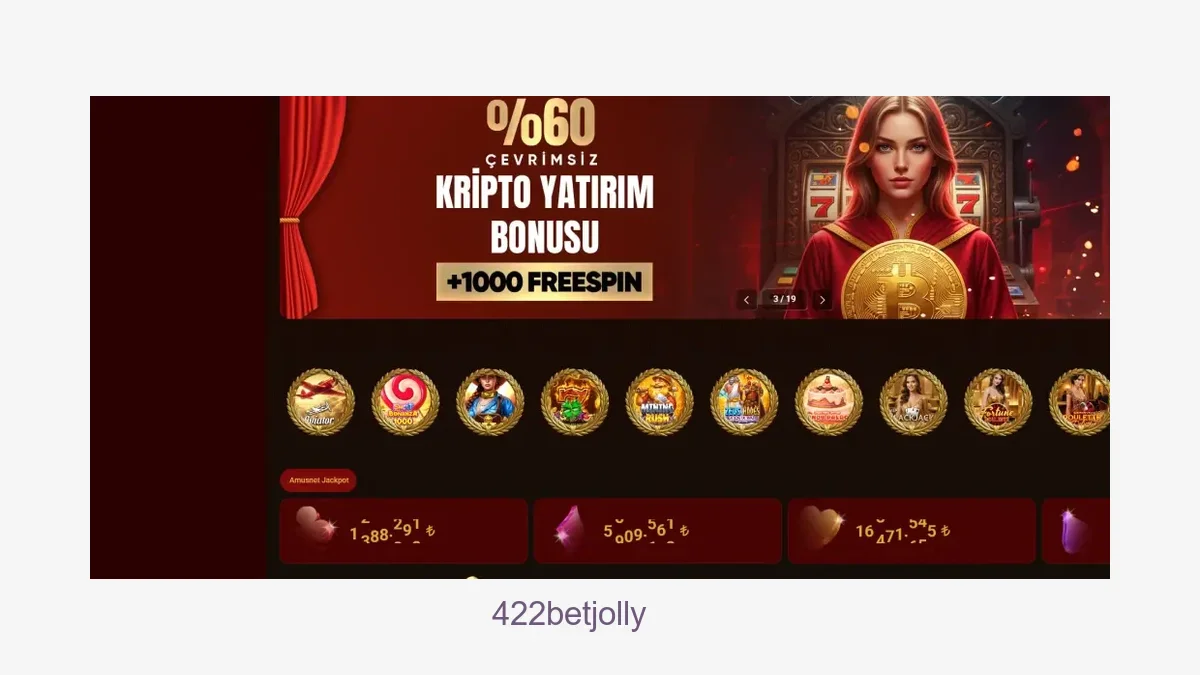Open the 422betjolly caption link
This screenshot has width=1200, height=675.
coord(569,614)
